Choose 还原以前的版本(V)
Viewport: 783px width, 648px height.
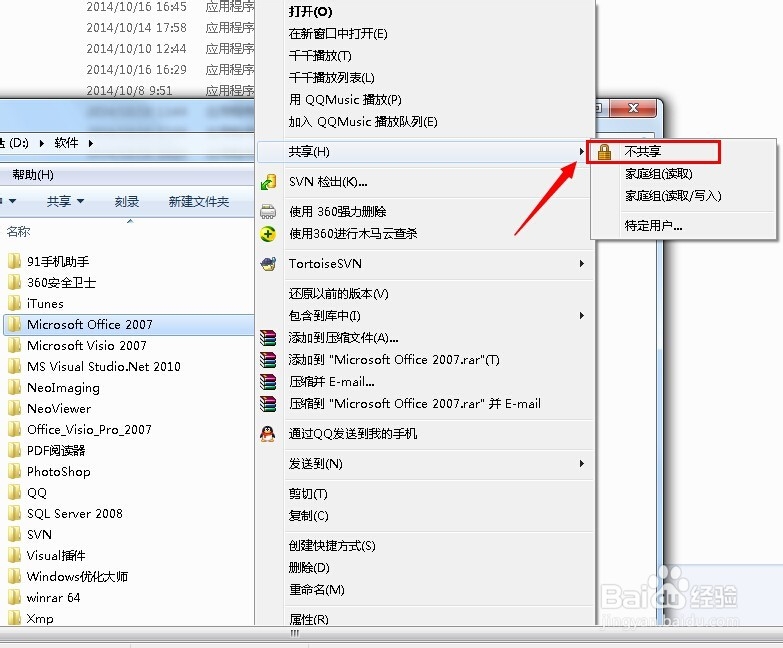[339, 294]
